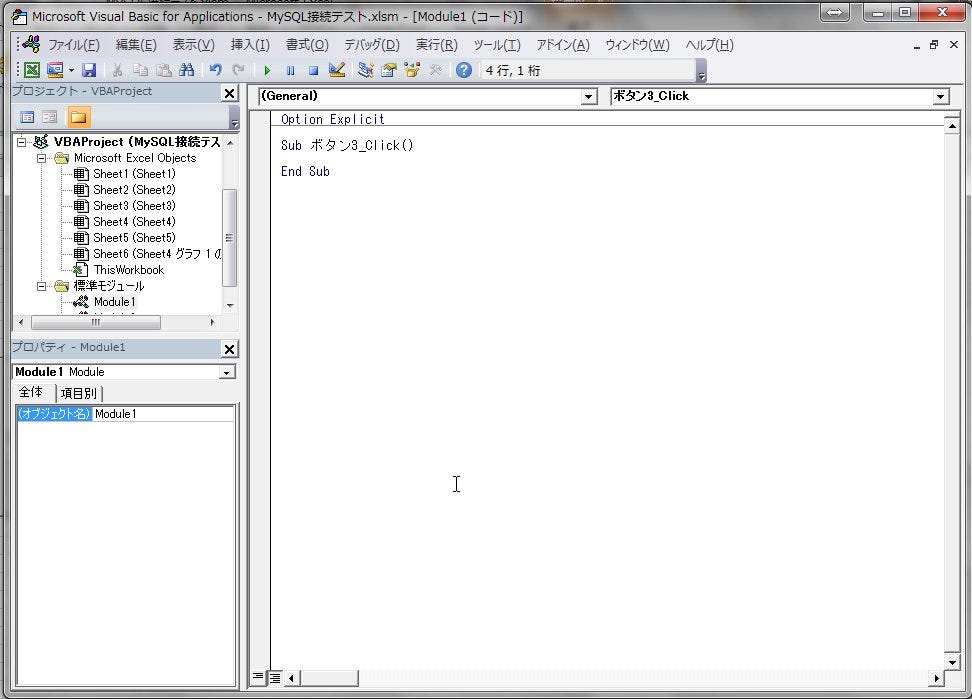972x699 pixels.
Task: Click the Design Mode toolbar icon
Action: pyautogui.click(x=338, y=69)
